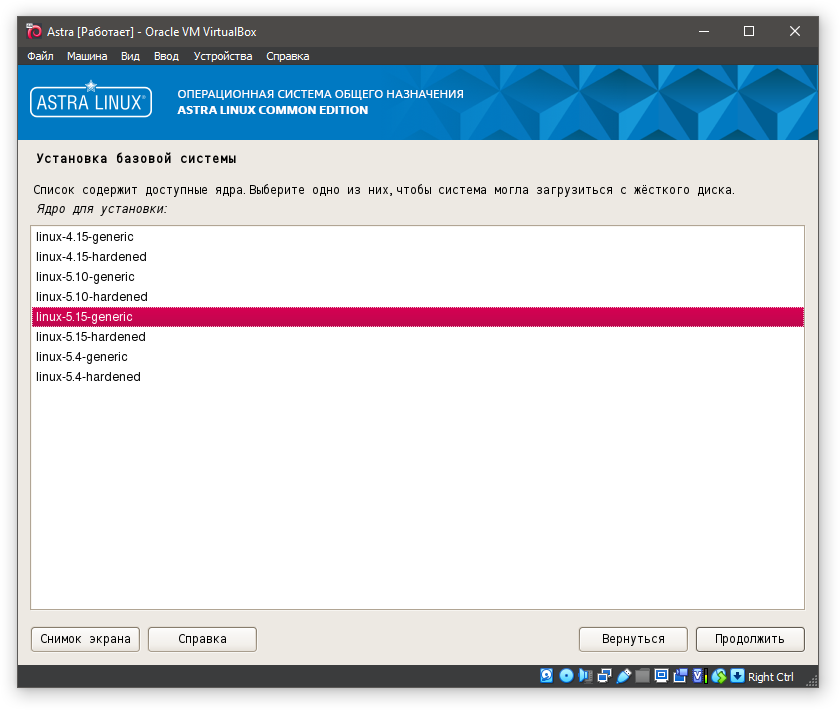
Task: Select kernel linux-5.10-hardened
Action: pyautogui.click(x=418, y=297)
